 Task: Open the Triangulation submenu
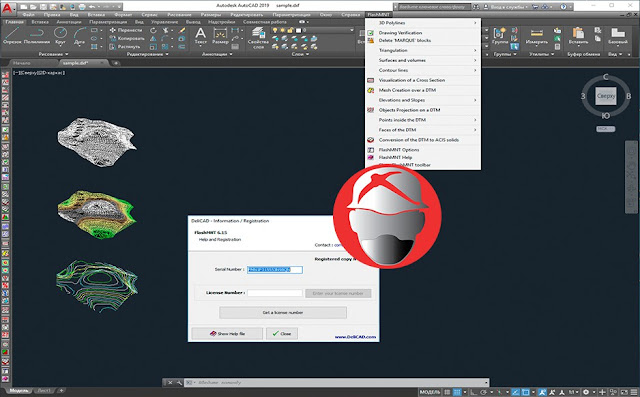[423, 50]
